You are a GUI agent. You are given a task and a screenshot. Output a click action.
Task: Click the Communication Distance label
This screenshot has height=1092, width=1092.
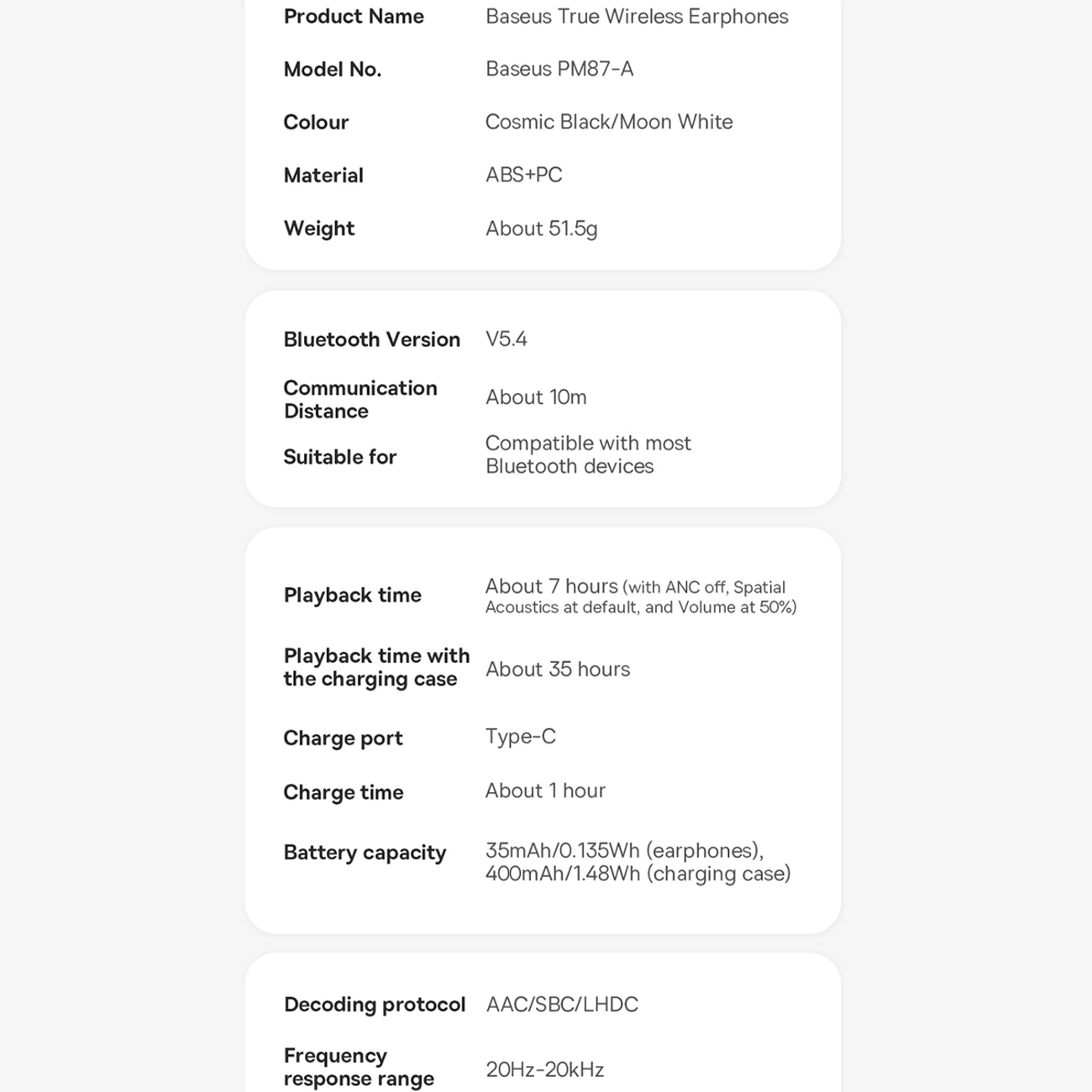tap(360, 399)
